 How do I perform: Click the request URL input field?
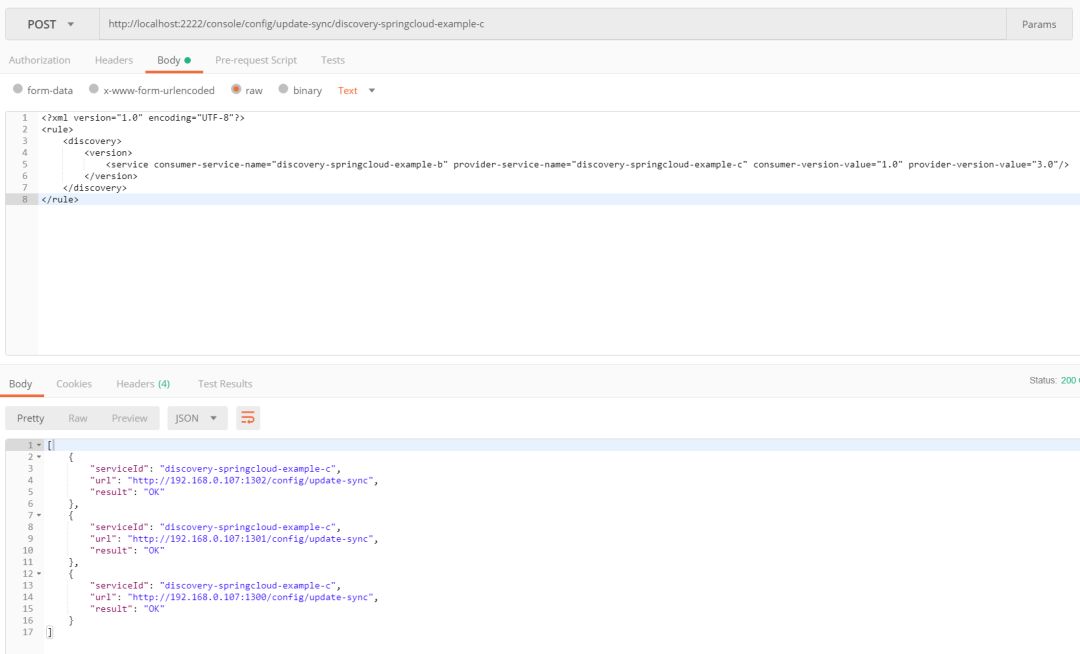pyautogui.click(x=550, y=24)
